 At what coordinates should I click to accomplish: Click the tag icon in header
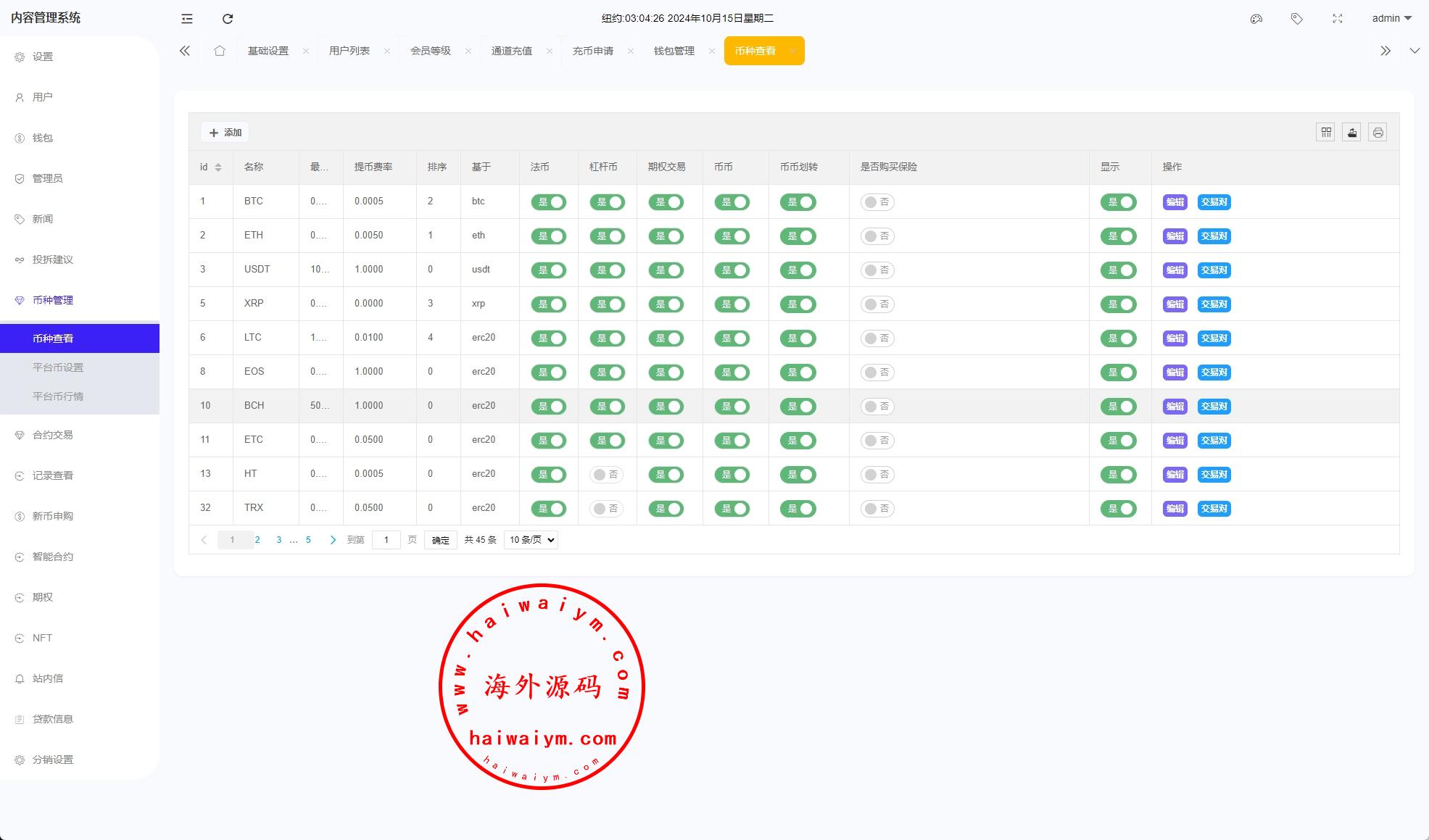pyautogui.click(x=1297, y=19)
